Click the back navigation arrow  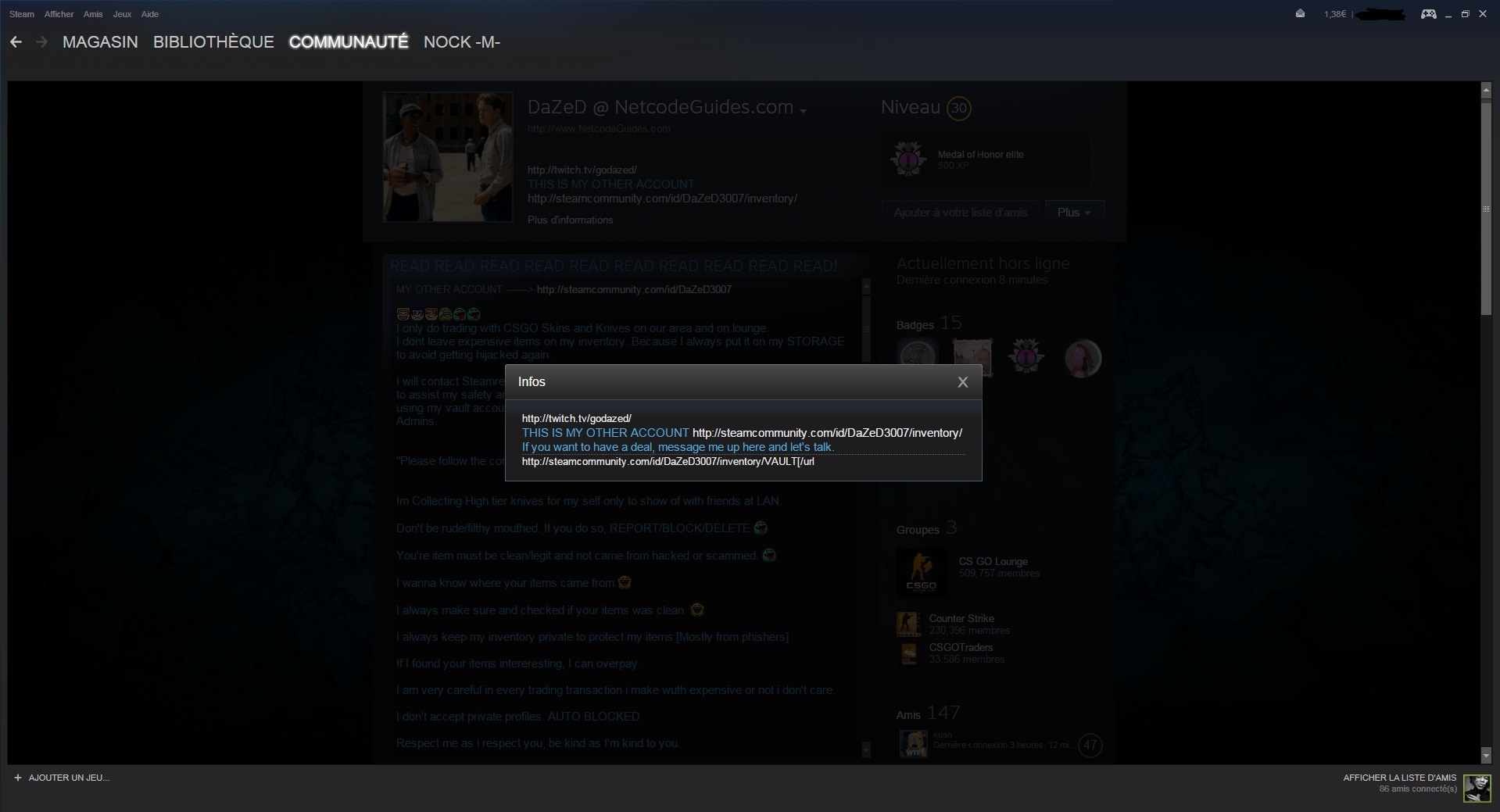pos(16,42)
